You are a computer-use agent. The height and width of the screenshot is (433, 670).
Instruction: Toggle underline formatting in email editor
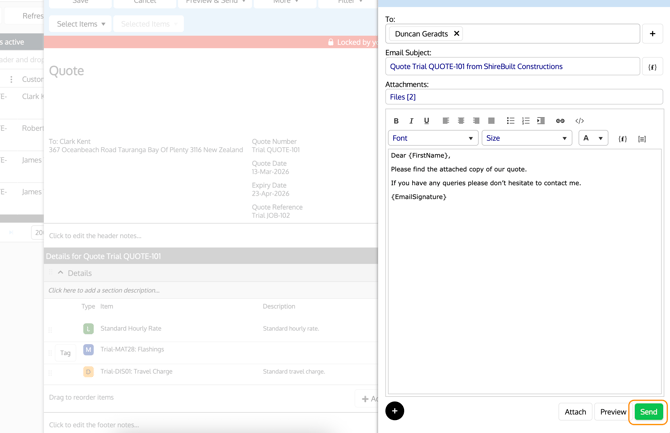tap(426, 121)
